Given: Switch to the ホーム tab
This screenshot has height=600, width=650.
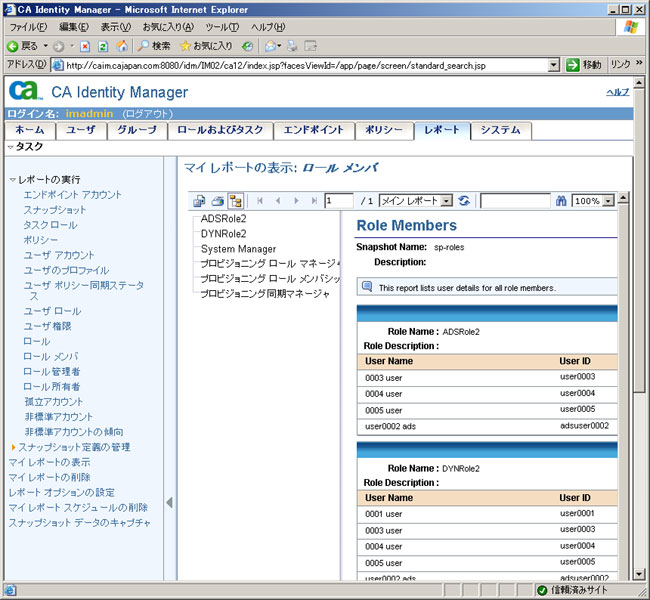Looking at the screenshot, I should (29, 130).
